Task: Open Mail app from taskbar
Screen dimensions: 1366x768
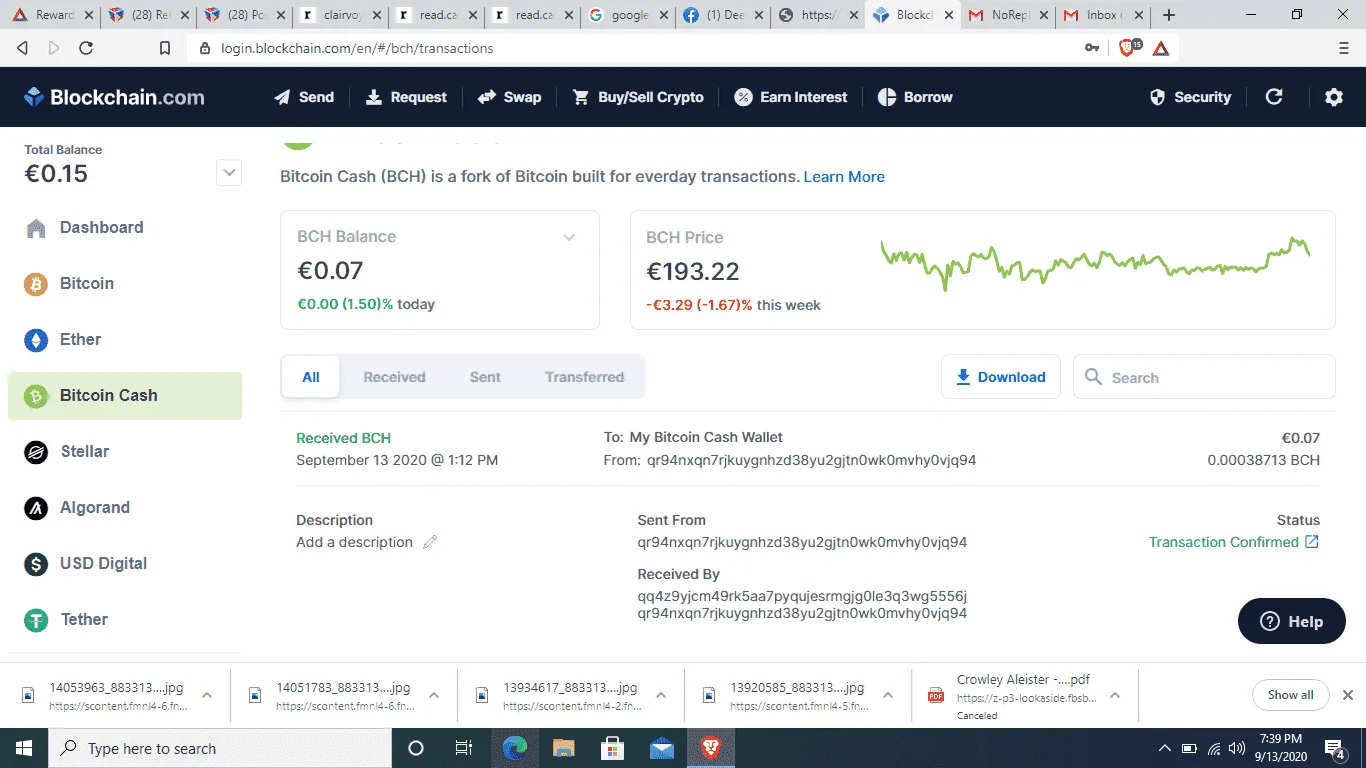Action: coord(662,748)
